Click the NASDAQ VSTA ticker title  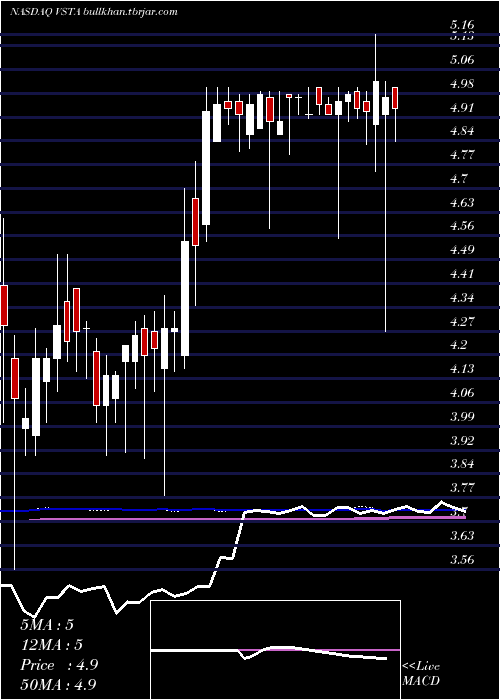[93, 12]
